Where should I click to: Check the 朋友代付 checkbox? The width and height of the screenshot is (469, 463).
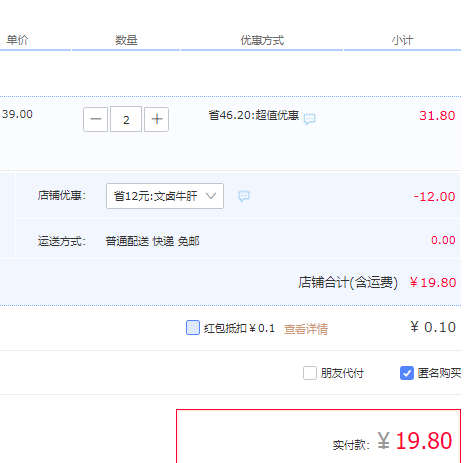click(x=310, y=373)
